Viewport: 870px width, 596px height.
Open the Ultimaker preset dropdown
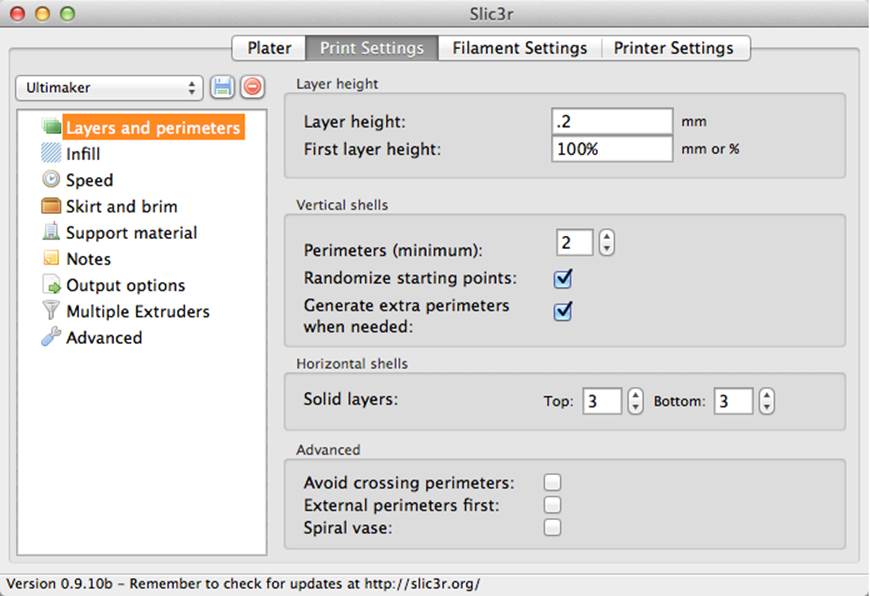109,88
